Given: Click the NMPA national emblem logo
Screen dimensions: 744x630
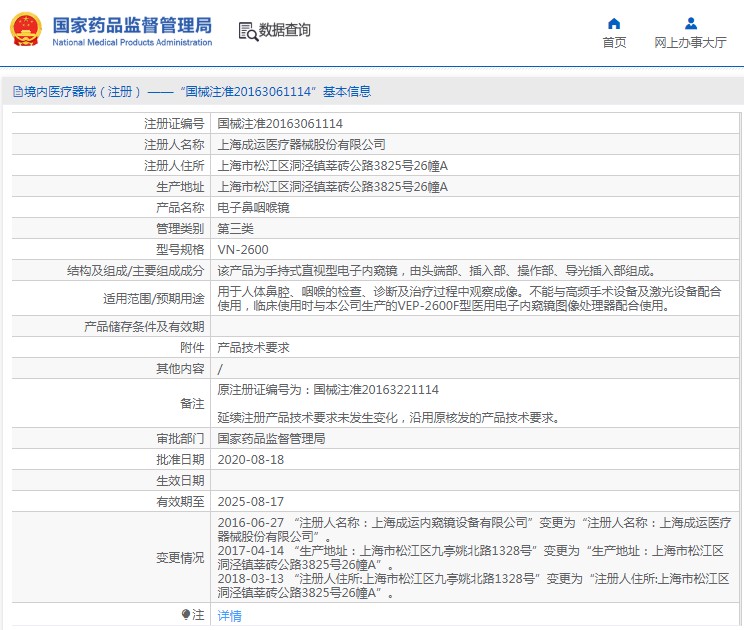Looking at the screenshot, I should tap(26, 29).
